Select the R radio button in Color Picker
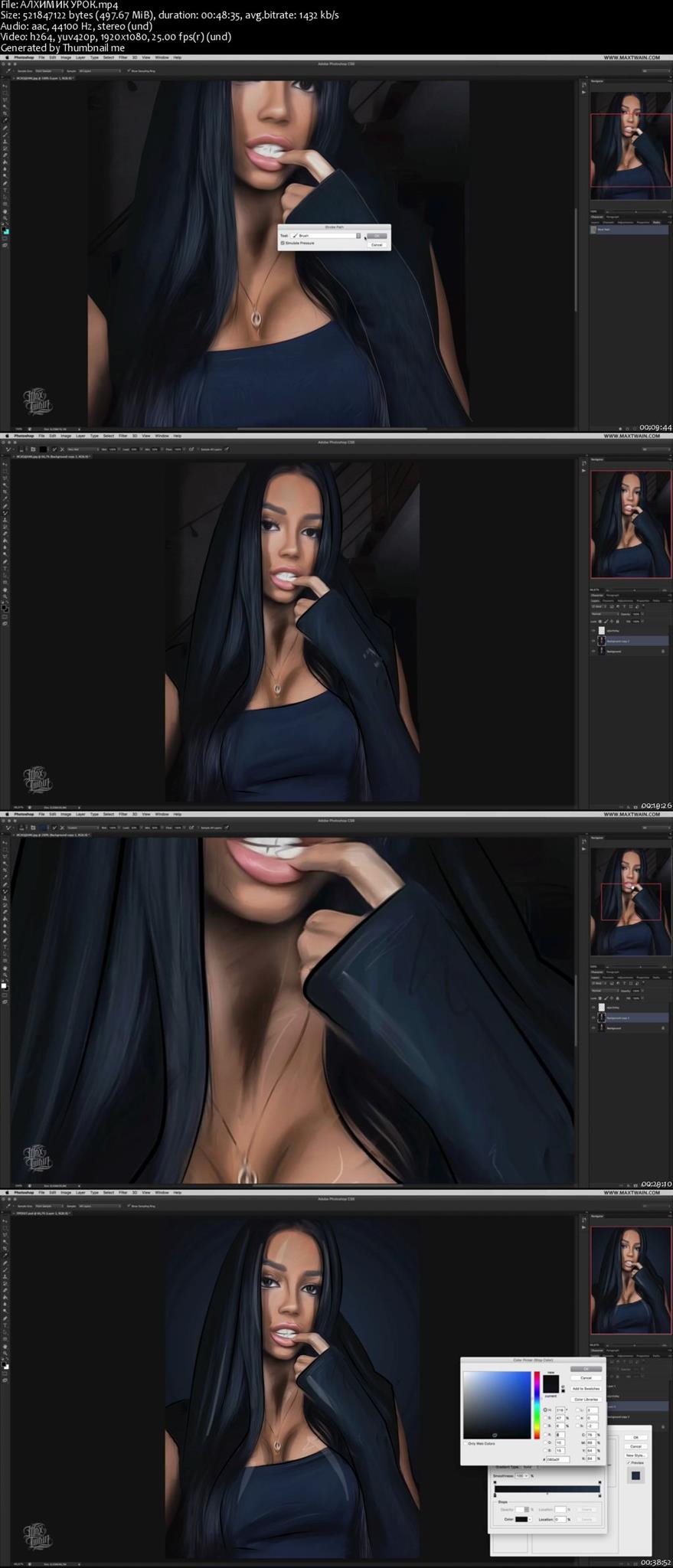This screenshot has width=673, height=1568. click(545, 1435)
